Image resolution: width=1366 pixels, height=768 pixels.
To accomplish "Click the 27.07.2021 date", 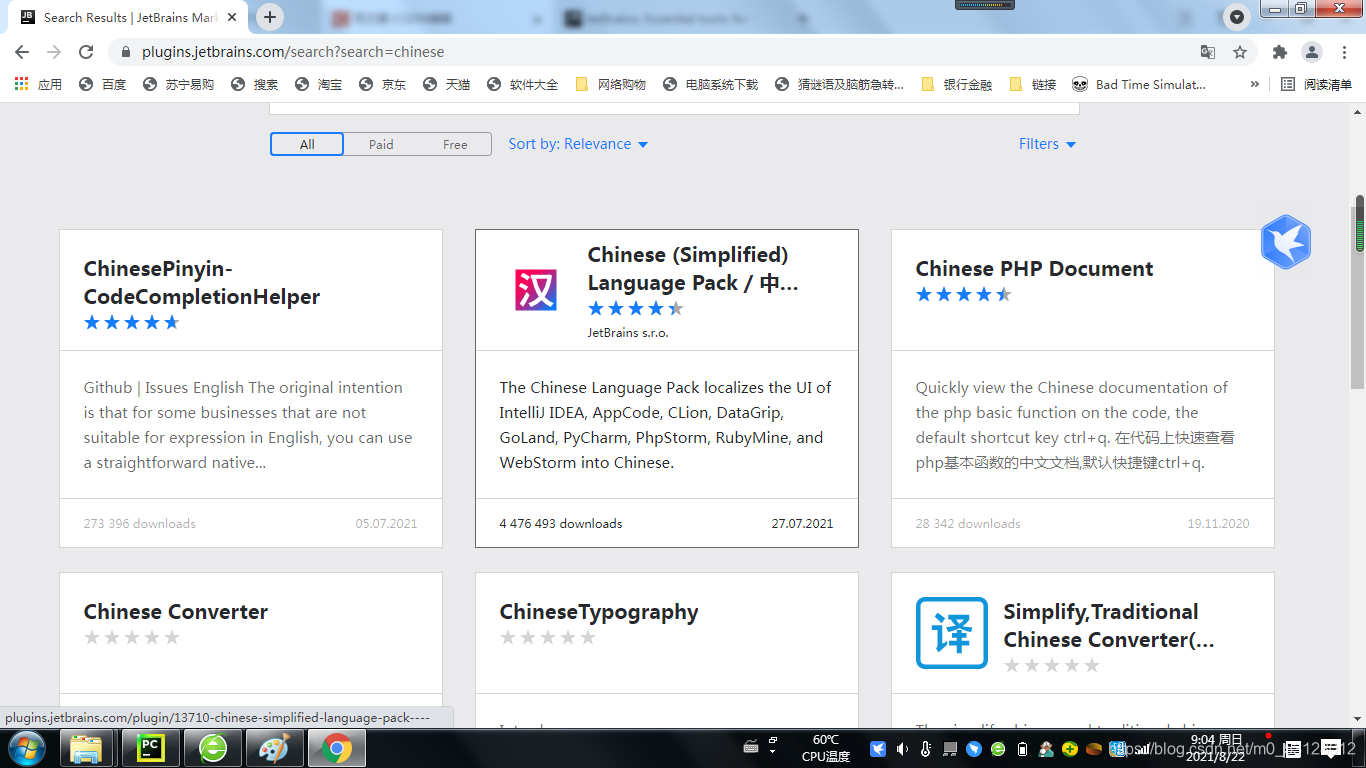I will pos(802,524).
